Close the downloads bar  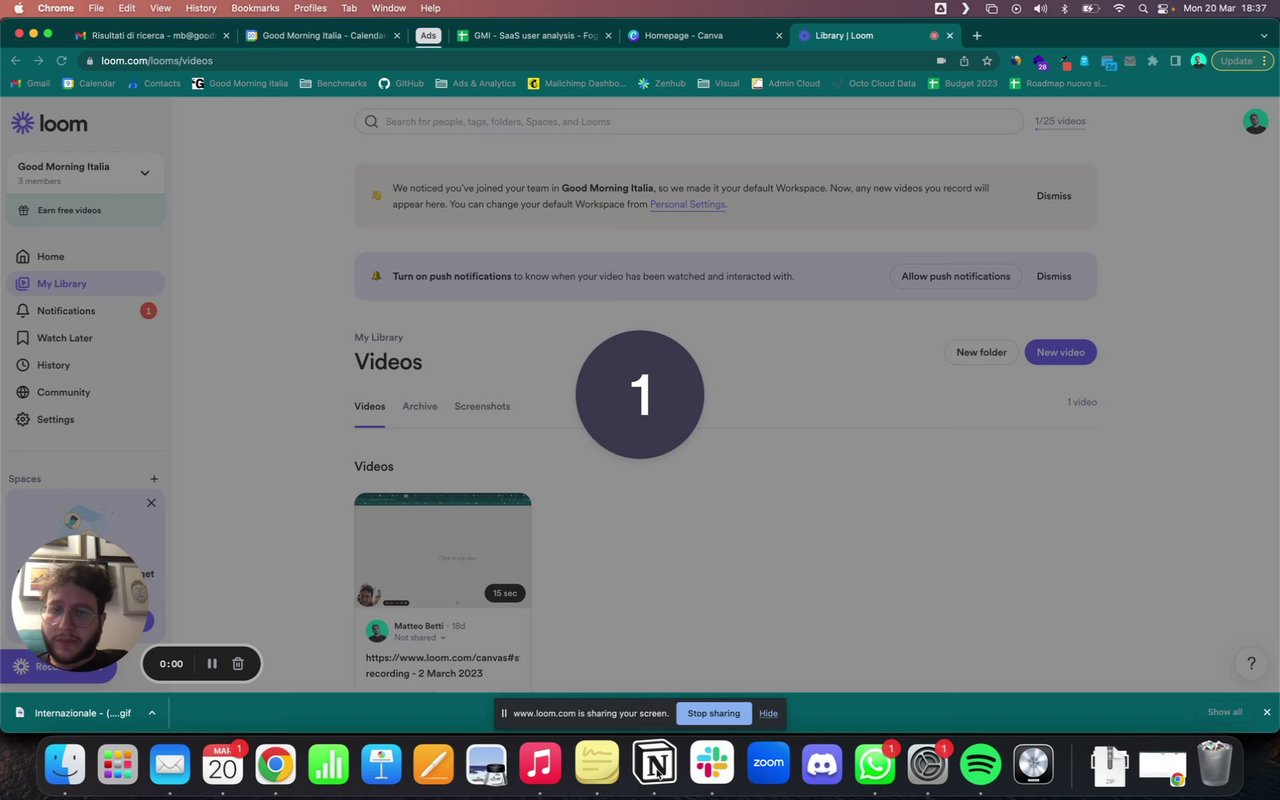point(1266,712)
